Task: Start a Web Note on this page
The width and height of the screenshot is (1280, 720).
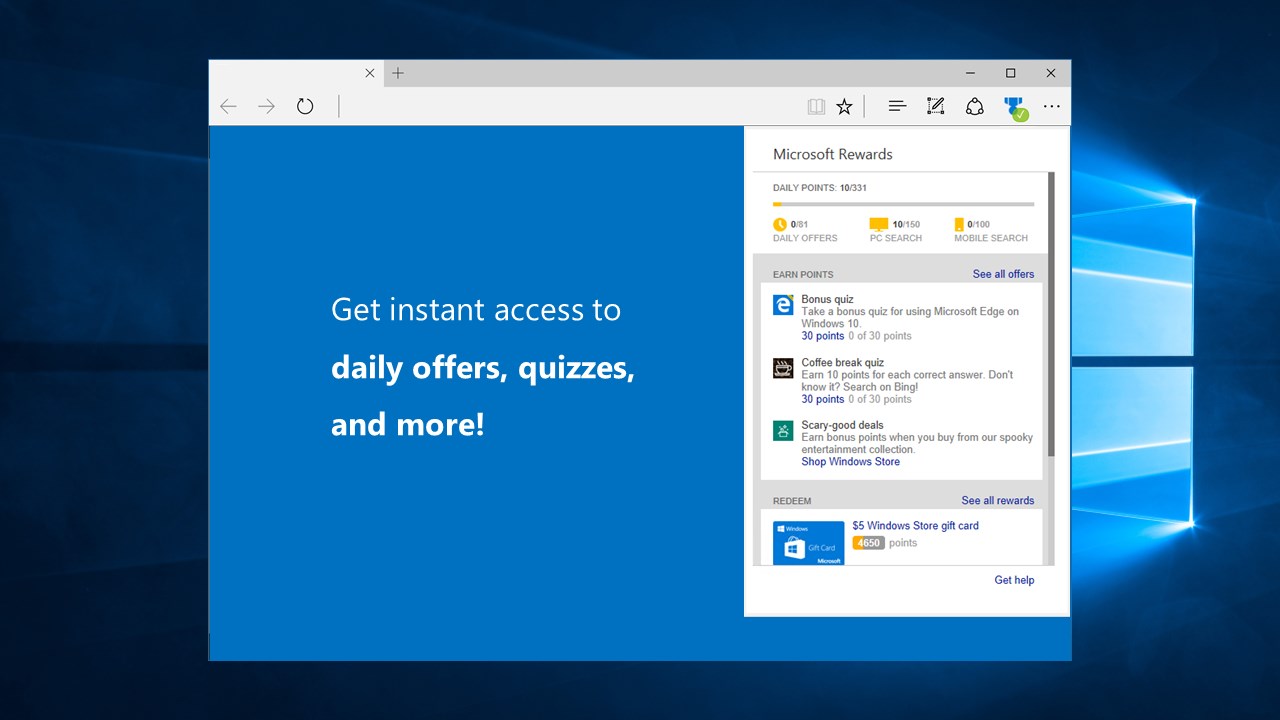Action: click(x=935, y=105)
